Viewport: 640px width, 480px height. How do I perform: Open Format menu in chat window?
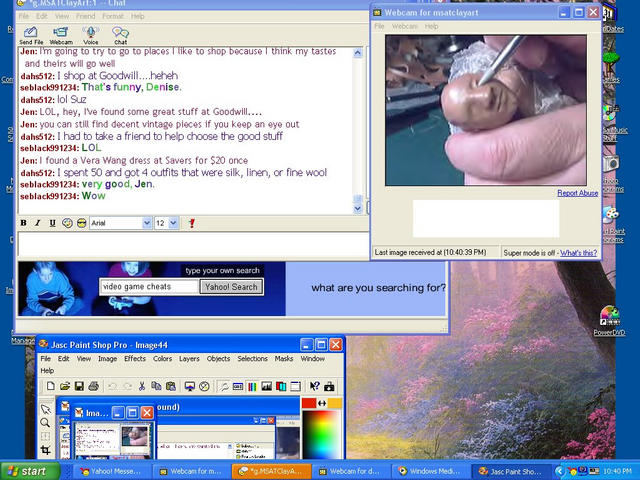[113, 16]
